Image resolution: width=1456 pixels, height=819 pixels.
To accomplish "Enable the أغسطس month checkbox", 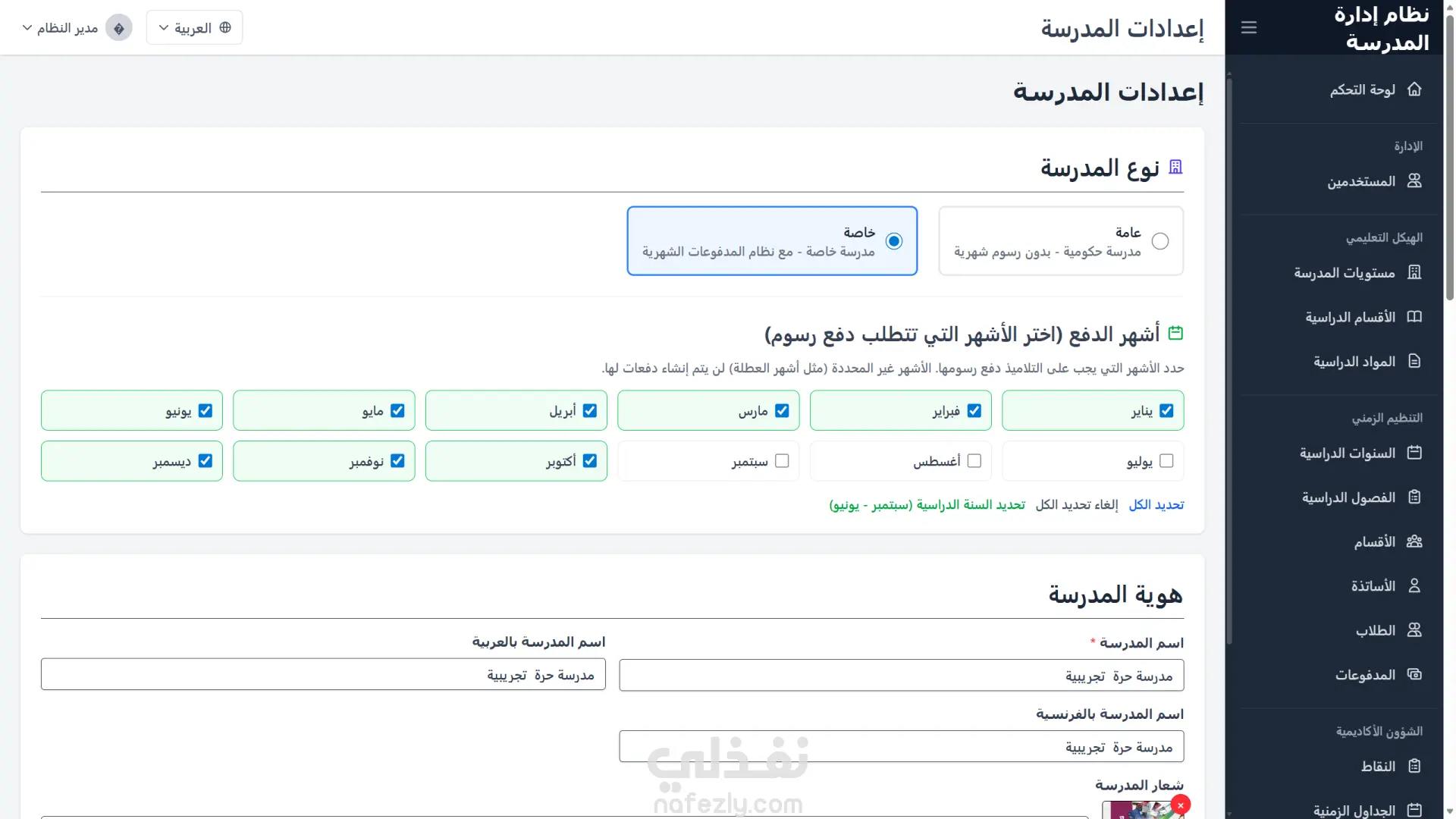I will pos(974,461).
